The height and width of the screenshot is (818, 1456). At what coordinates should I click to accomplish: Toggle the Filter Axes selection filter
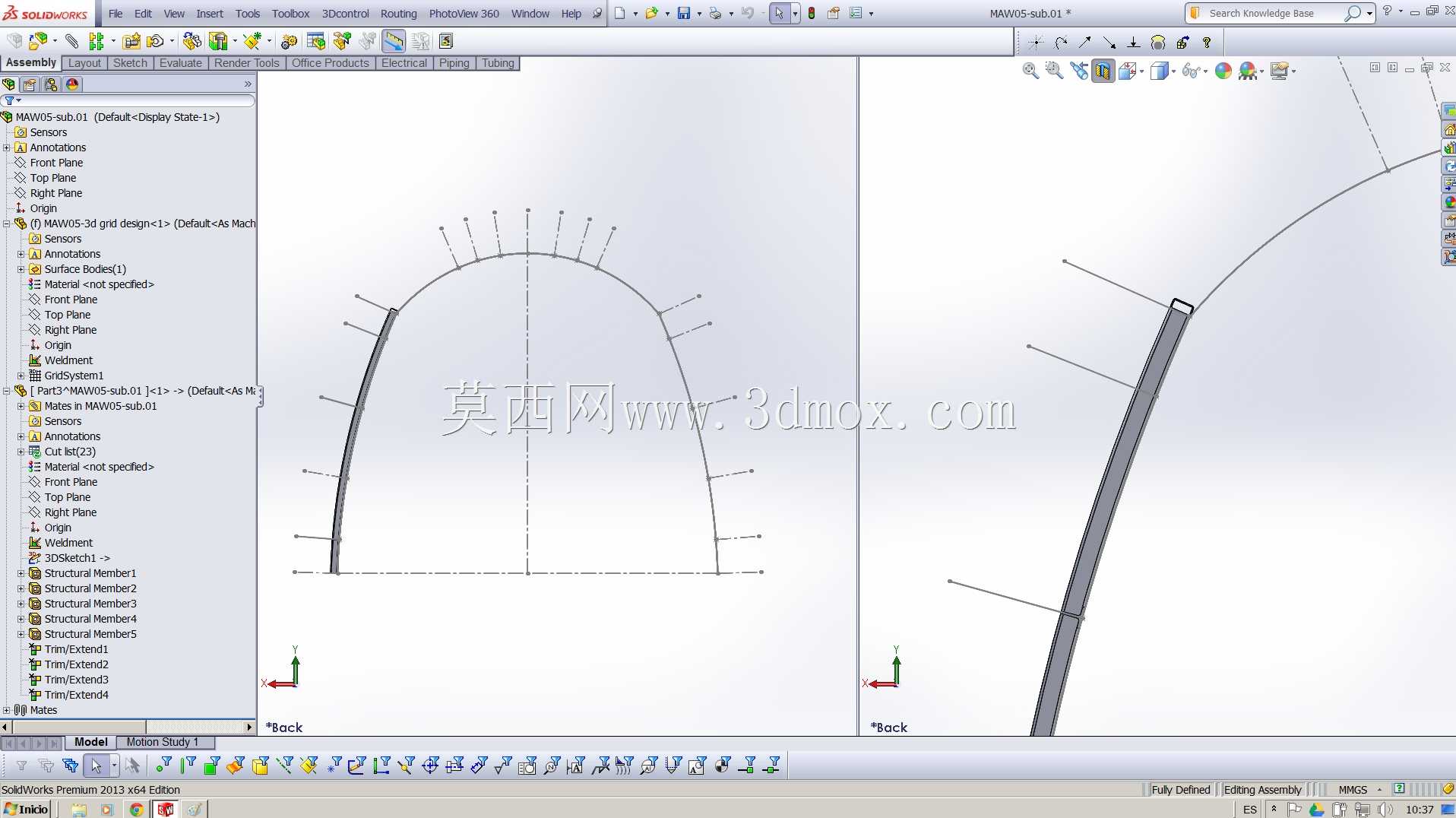pos(284,765)
